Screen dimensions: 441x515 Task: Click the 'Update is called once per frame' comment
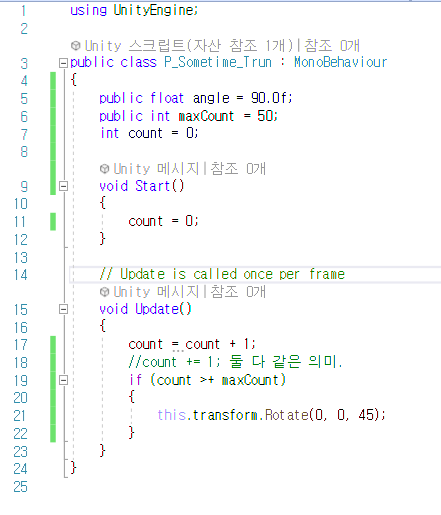pyautogui.click(x=222, y=274)
